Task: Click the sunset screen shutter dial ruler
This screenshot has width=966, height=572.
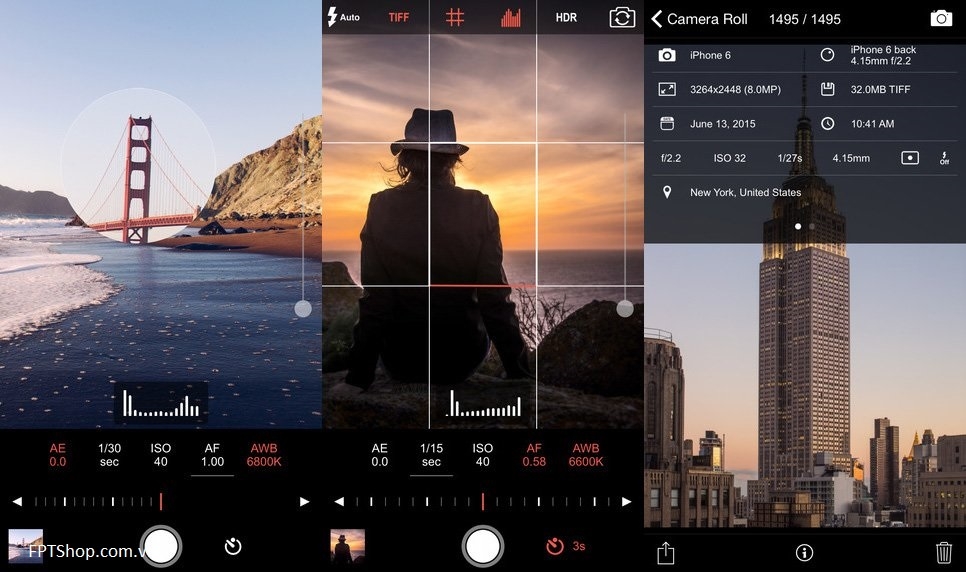Action: coord(482,502)
